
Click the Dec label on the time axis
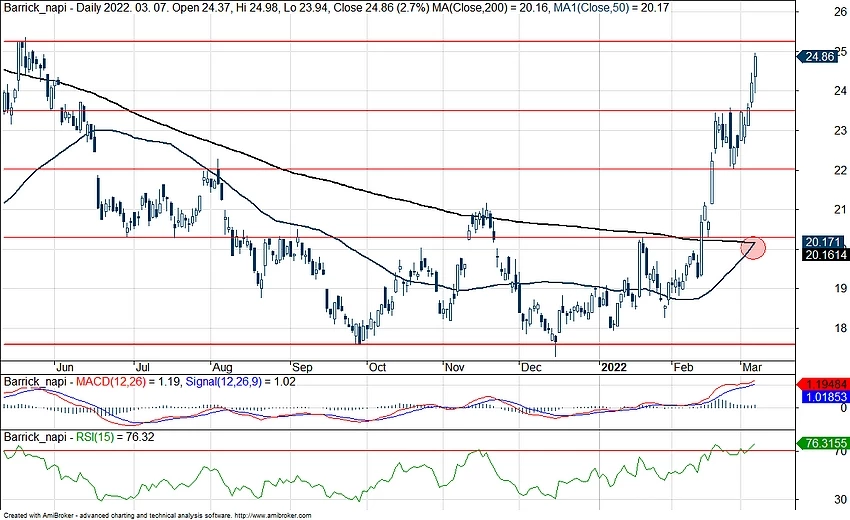tap(531, 367)
